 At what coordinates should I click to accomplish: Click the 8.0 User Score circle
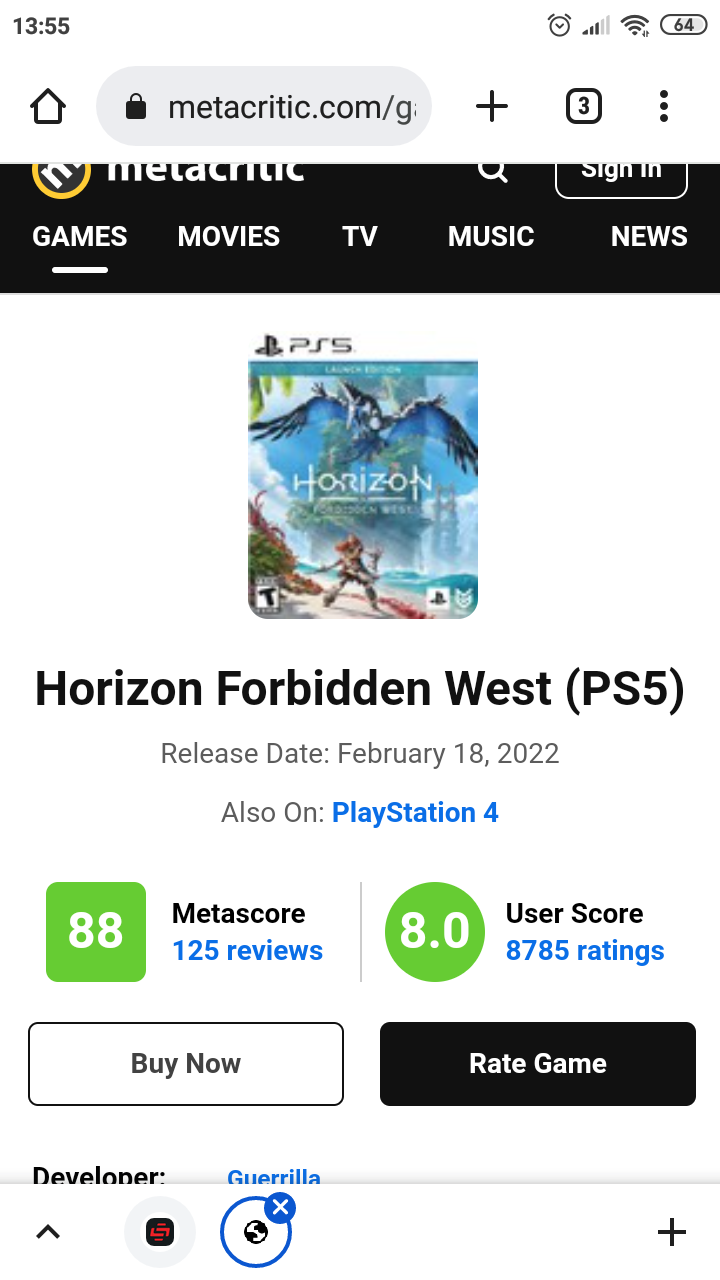[435, 932]
